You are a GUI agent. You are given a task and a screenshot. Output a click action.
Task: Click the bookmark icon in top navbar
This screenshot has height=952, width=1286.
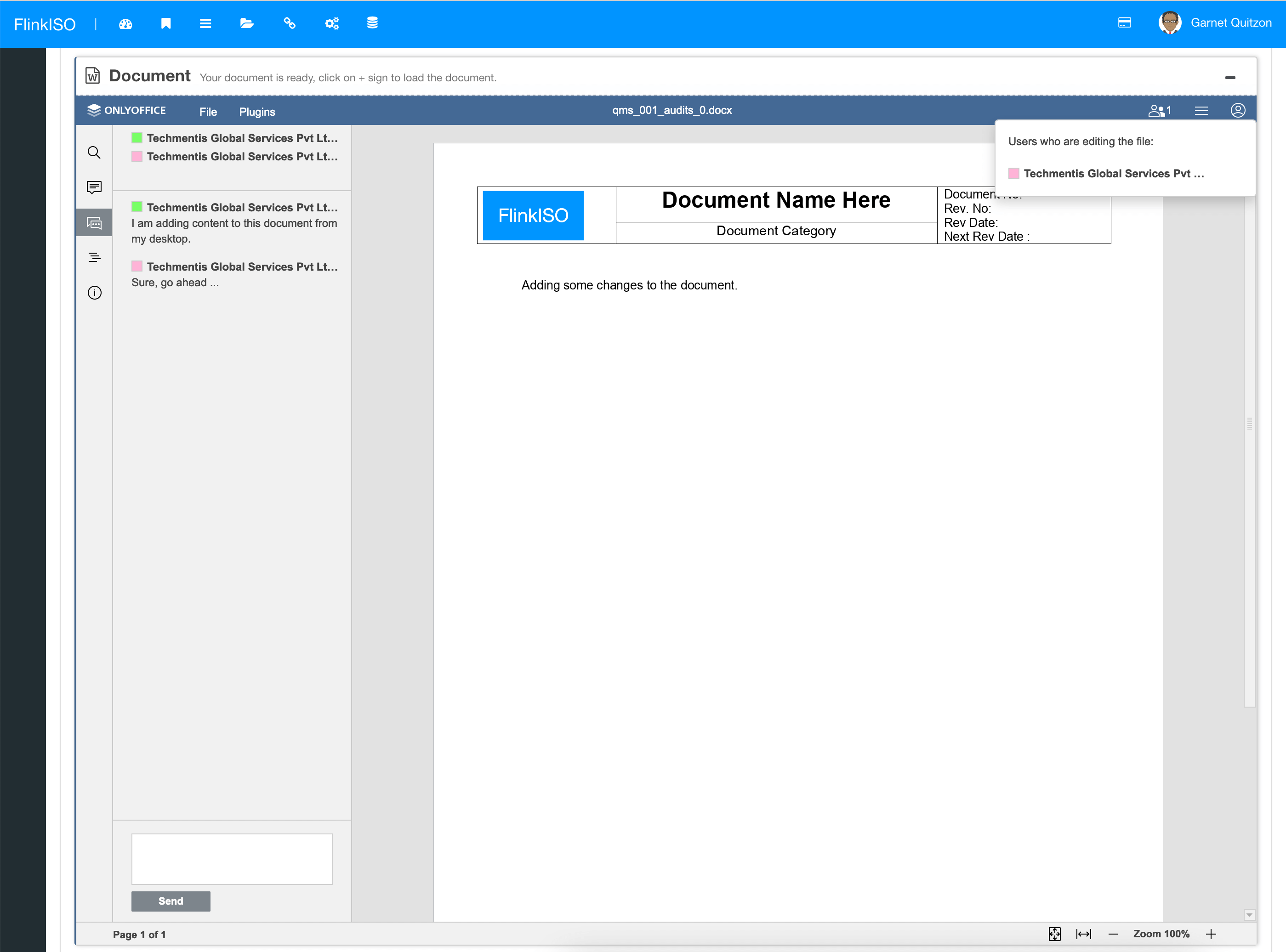click(166, 23)
